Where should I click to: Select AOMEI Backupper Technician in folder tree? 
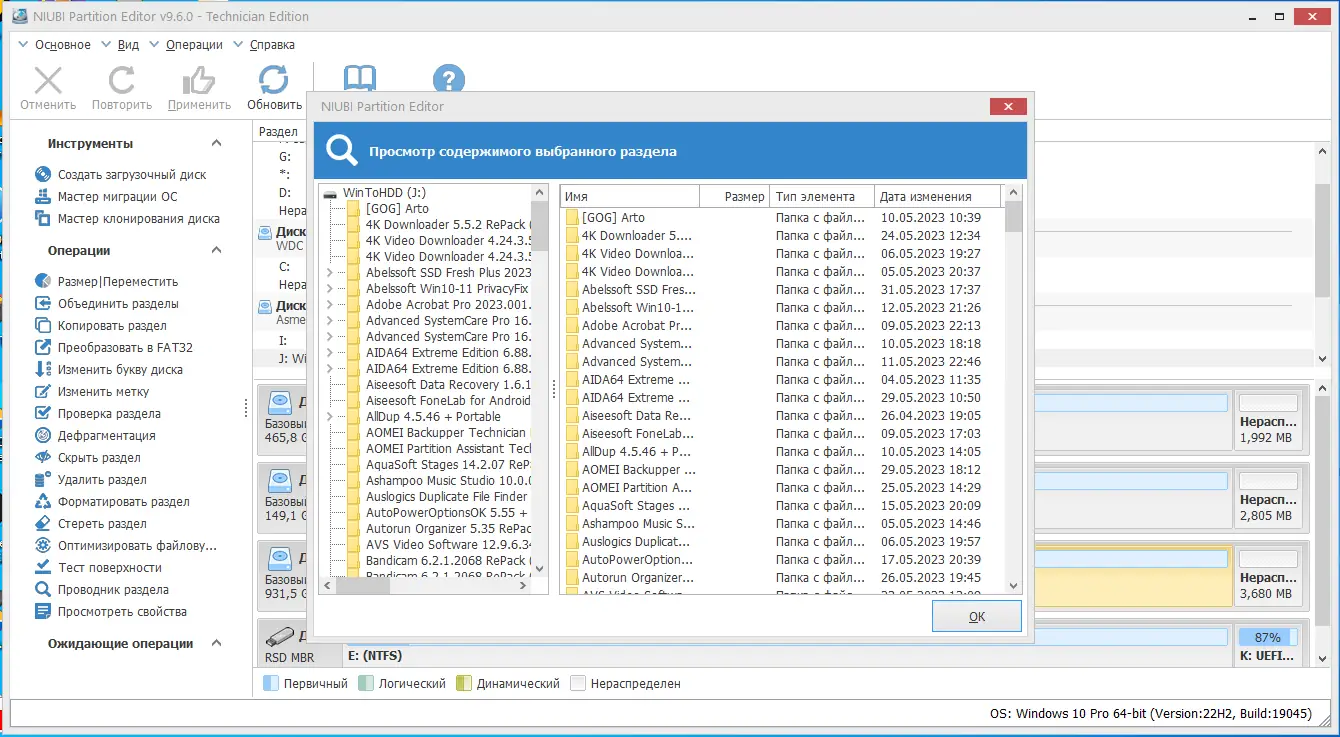[x=446, y=433]
